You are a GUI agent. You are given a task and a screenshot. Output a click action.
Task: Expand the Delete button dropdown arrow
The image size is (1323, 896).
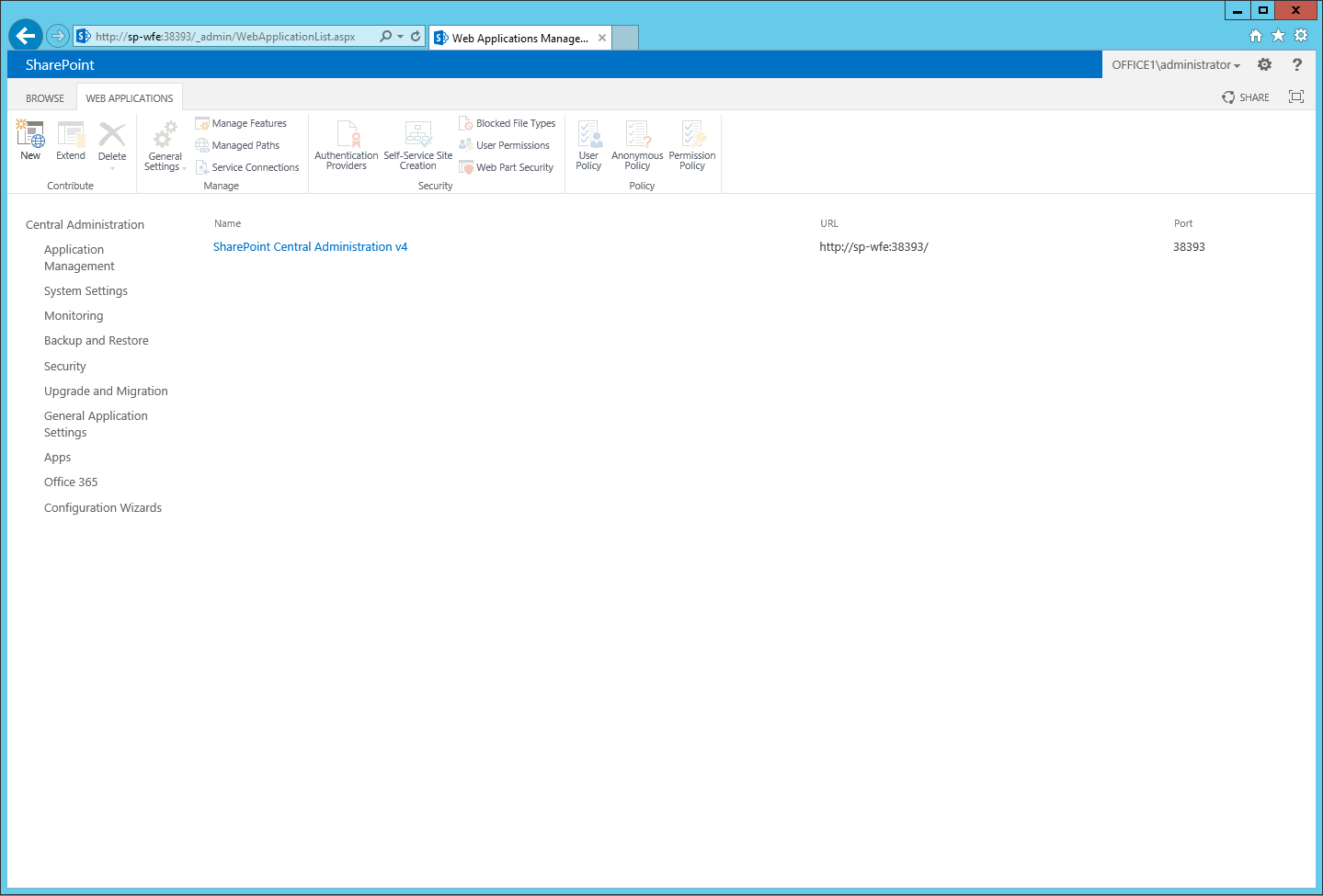(112, 169)
